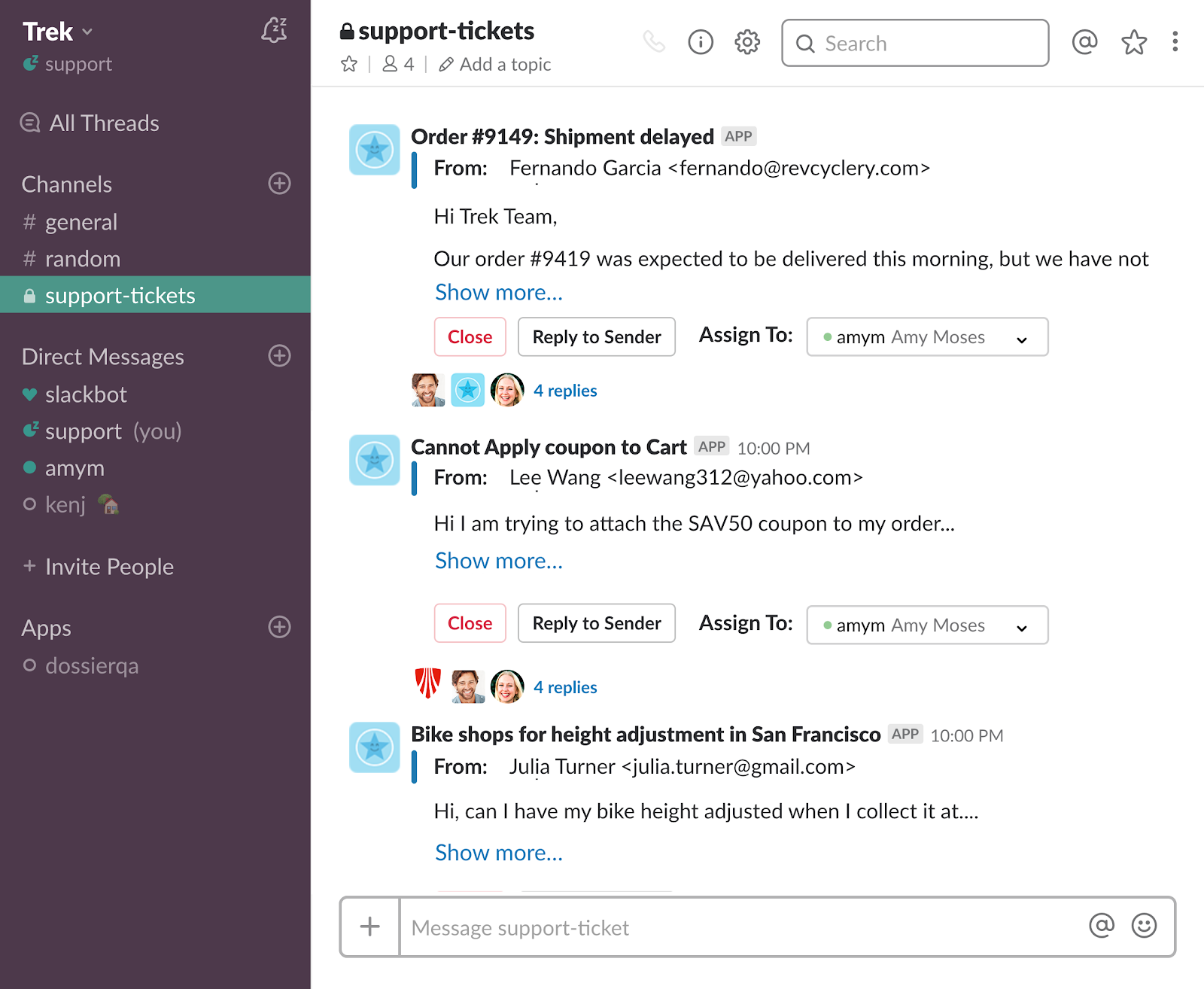Insert a mention with @ in composer
1204x989 pixels.
[x=1102, y=926]
